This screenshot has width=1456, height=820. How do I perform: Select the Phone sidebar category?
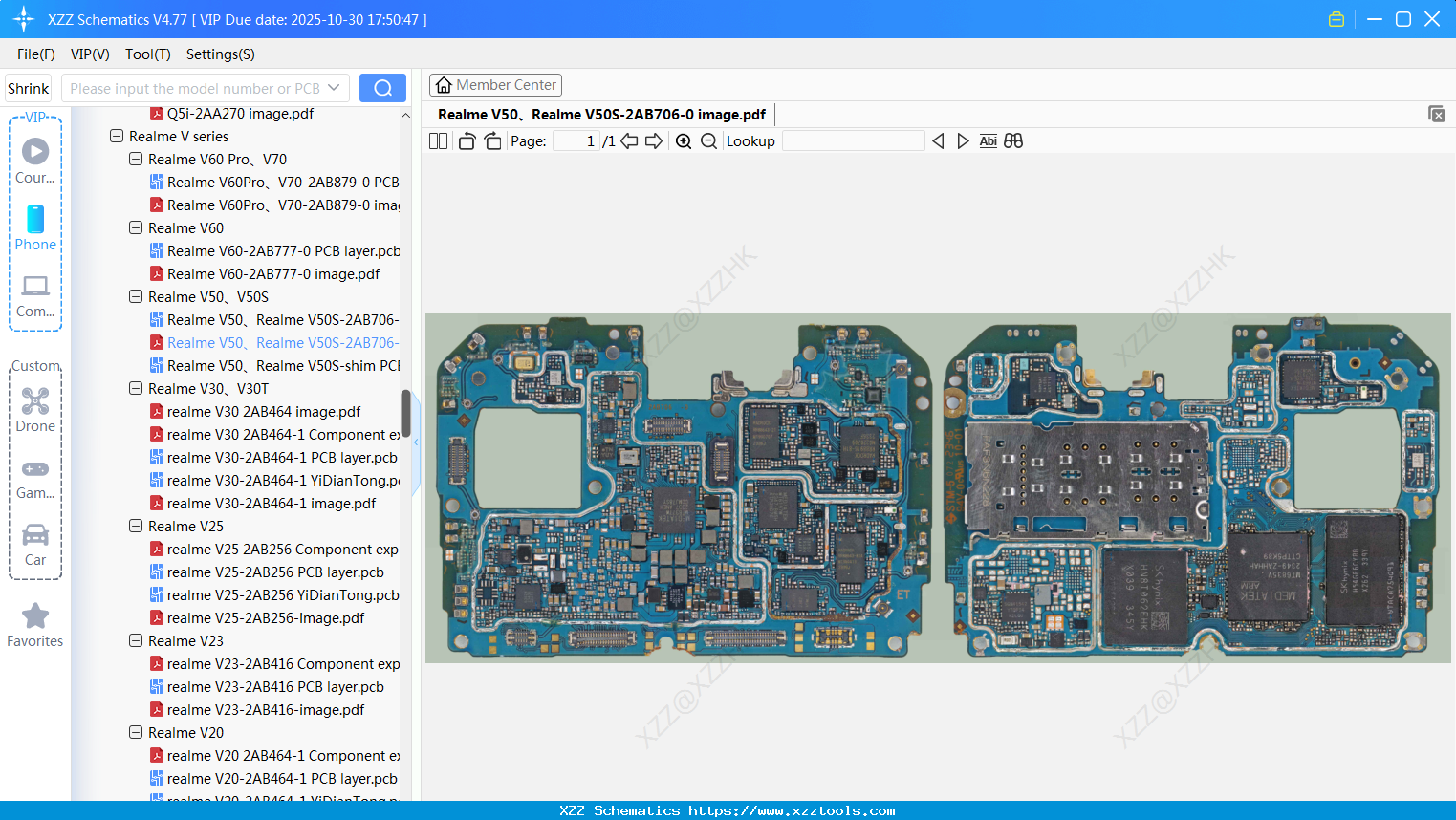[x=35, y=227]
